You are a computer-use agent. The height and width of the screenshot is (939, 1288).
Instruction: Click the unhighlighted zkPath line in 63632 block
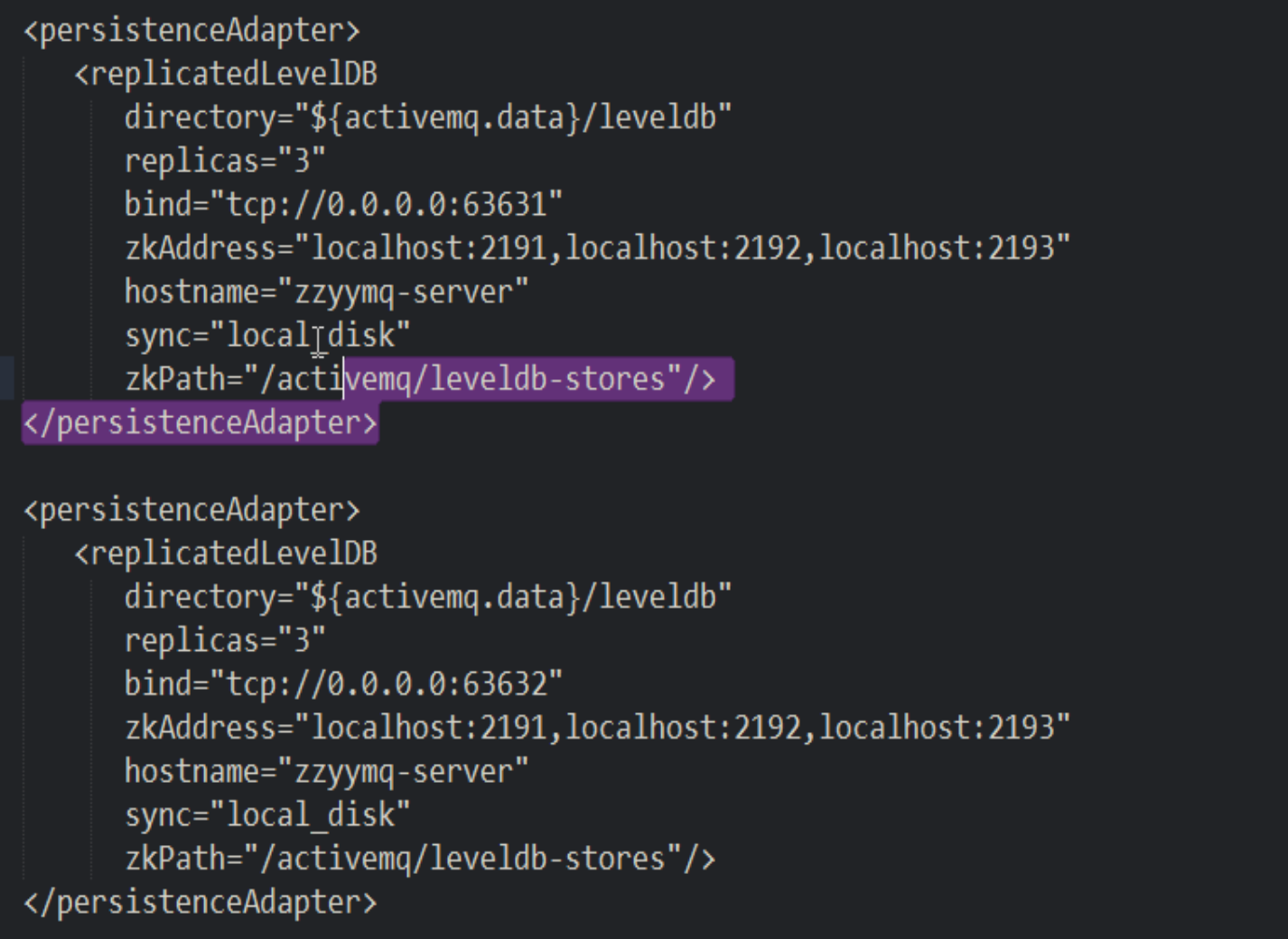pyautogui.click(x=420, y=858)
